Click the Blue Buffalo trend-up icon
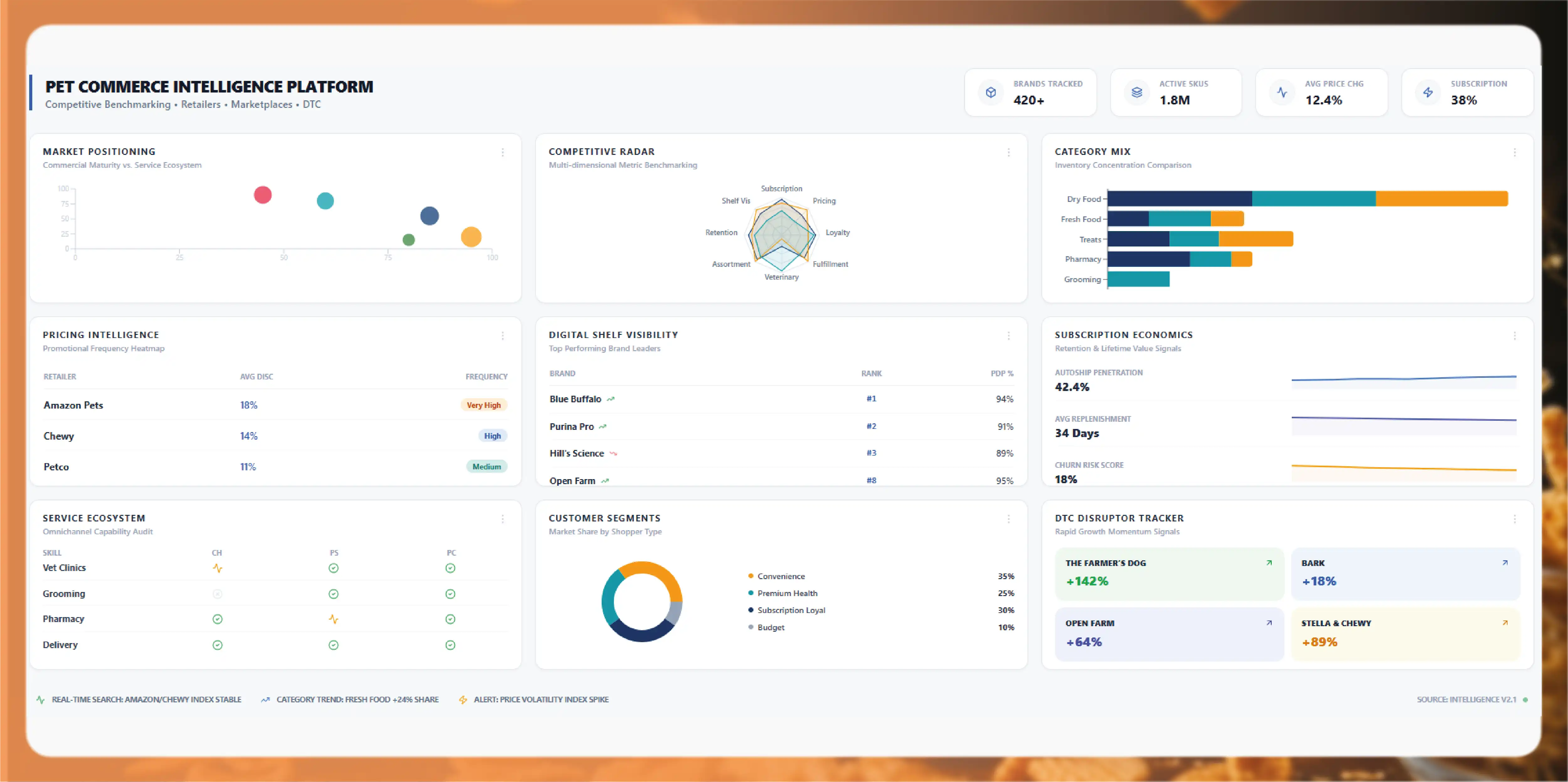 pos(610,399)
